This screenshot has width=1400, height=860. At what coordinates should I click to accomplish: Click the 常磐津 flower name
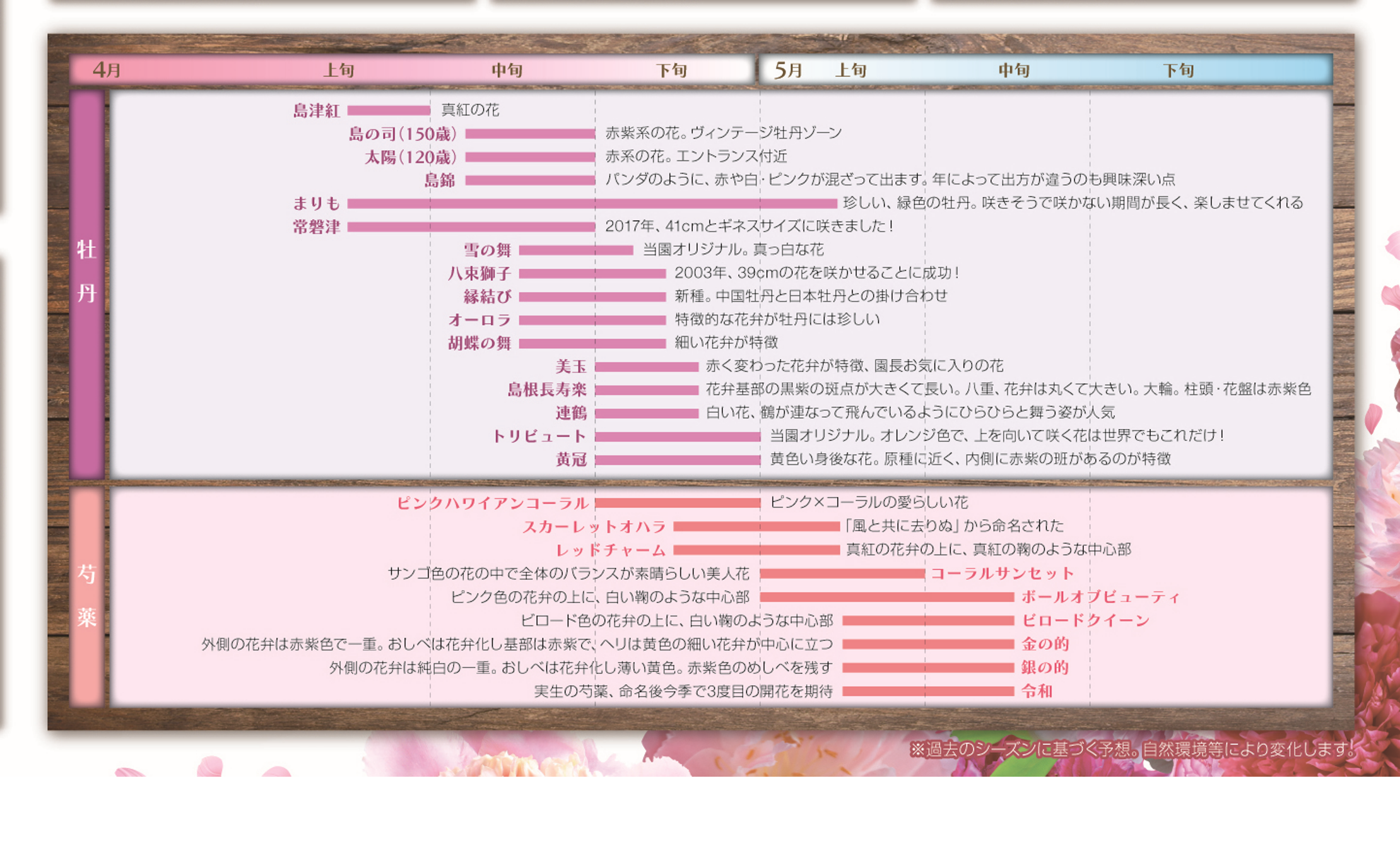tap(316, 227)
